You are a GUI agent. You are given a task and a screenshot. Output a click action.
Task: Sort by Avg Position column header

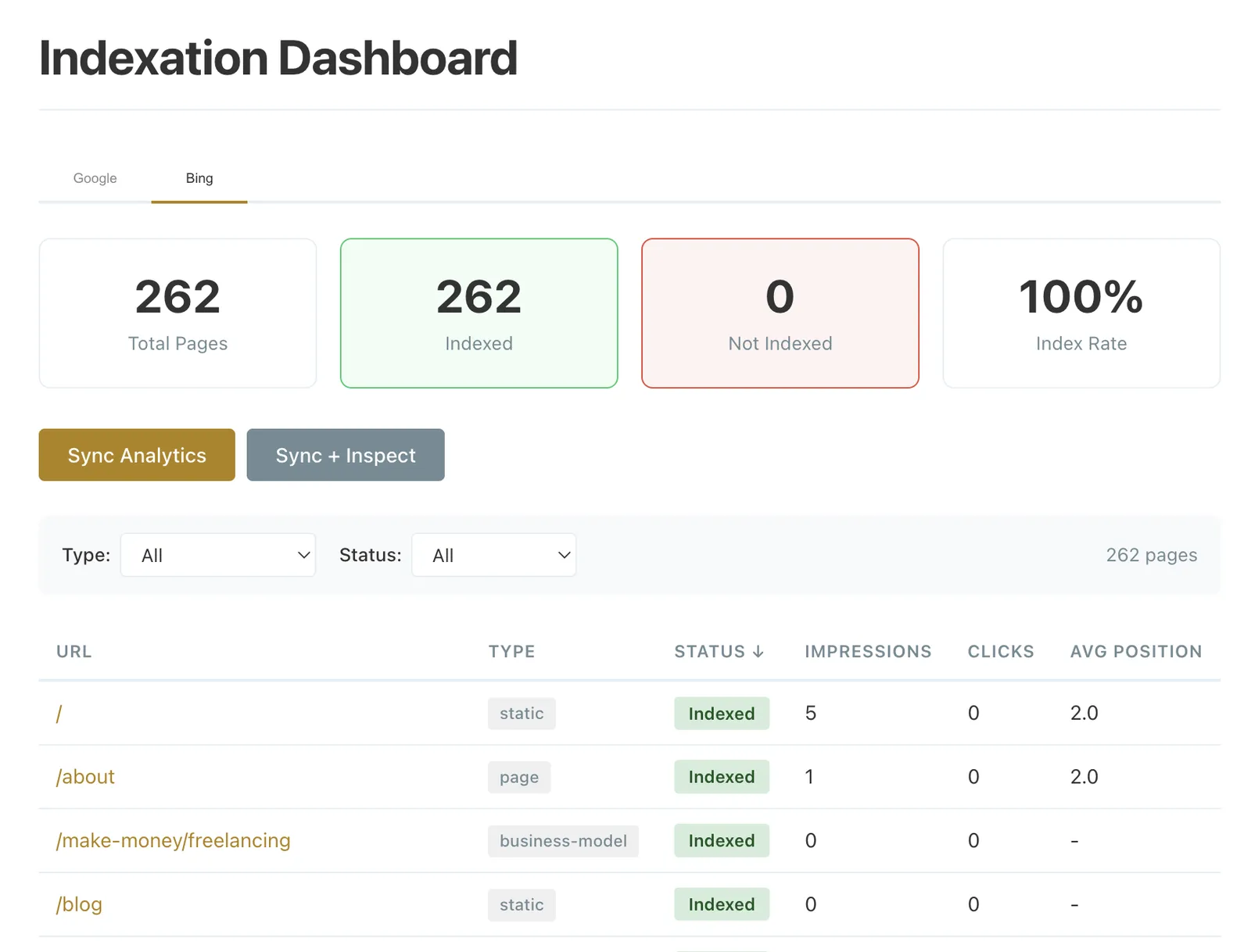click(x=1135, y=651)
